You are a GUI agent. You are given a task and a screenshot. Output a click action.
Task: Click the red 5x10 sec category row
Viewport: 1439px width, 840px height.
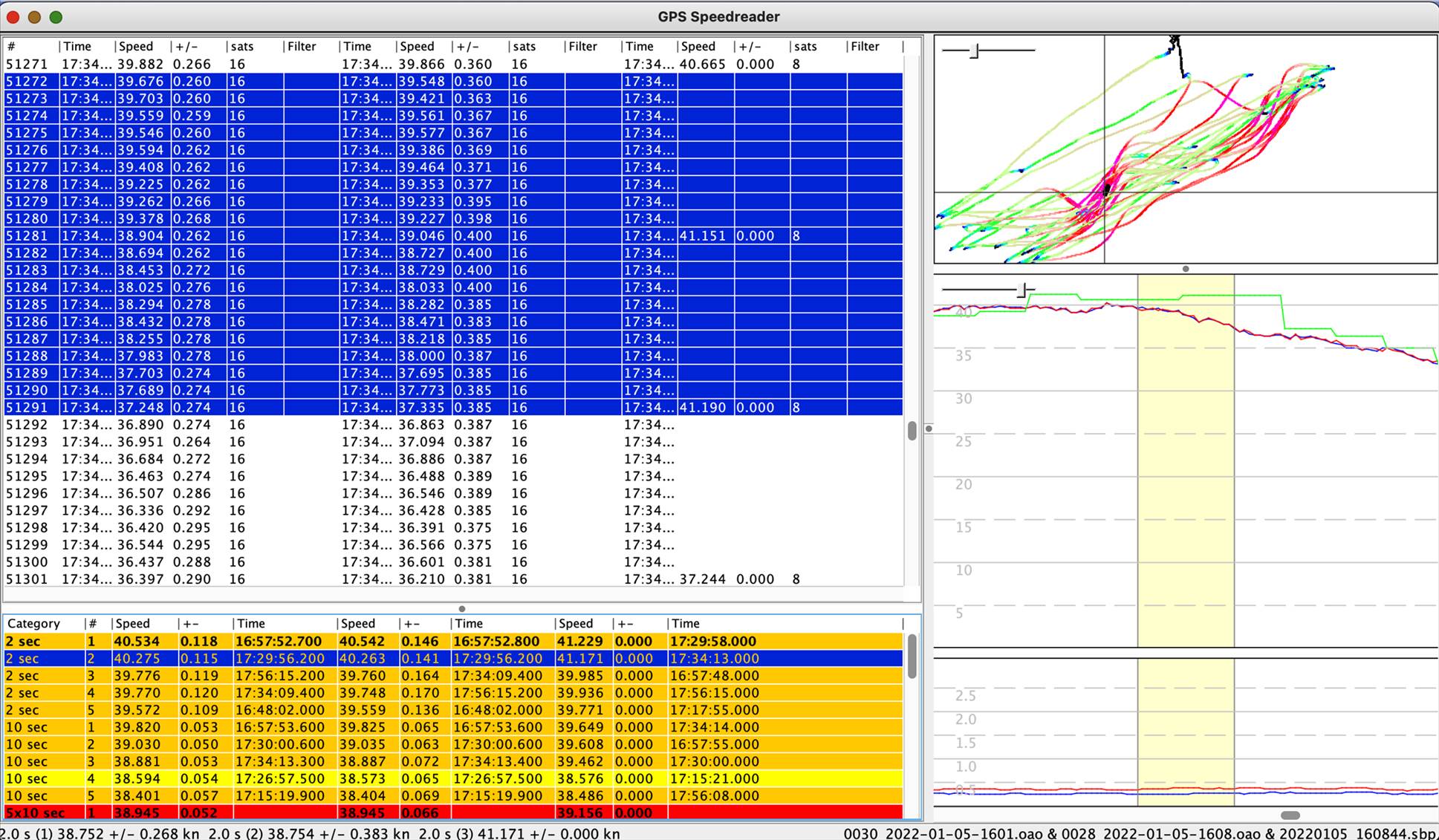(x=223, y=813)
